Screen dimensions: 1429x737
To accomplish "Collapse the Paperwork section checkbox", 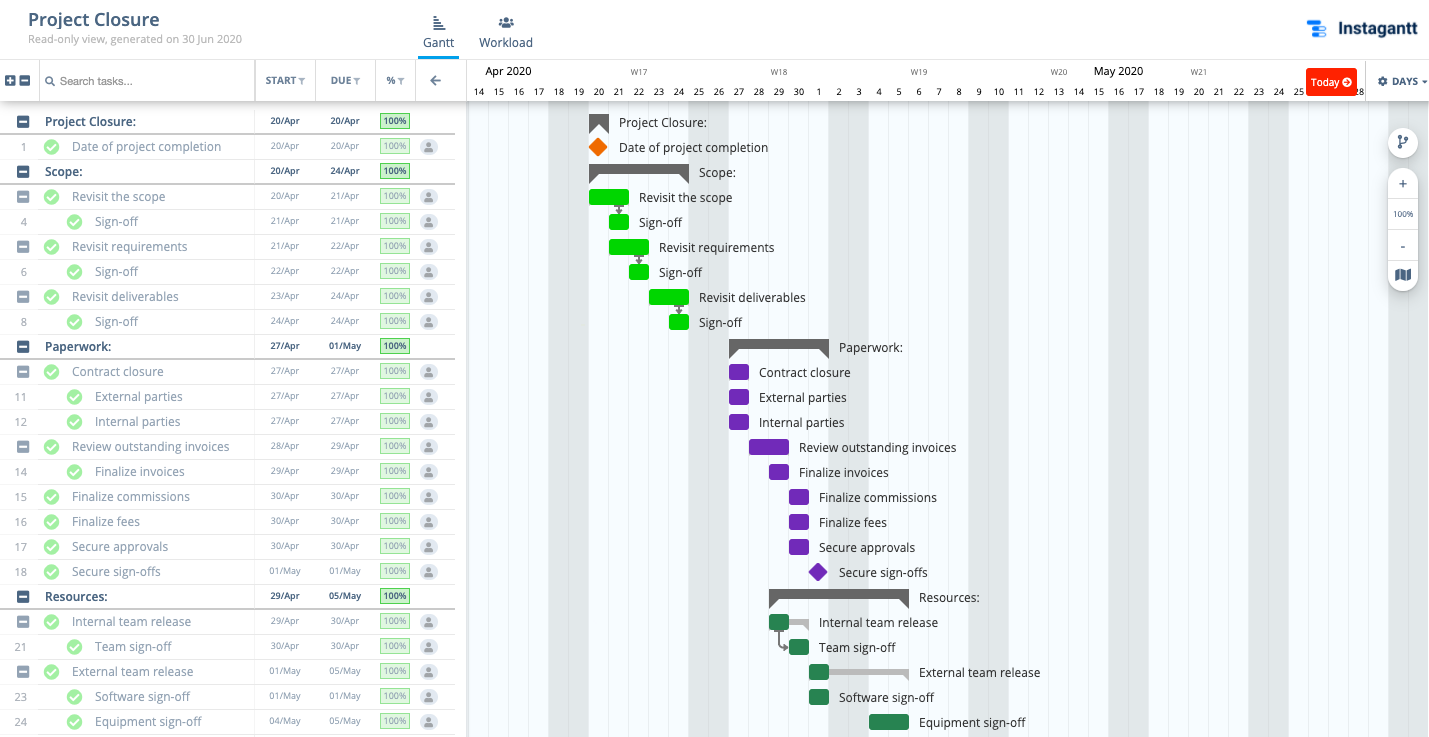I will [21, 346].
